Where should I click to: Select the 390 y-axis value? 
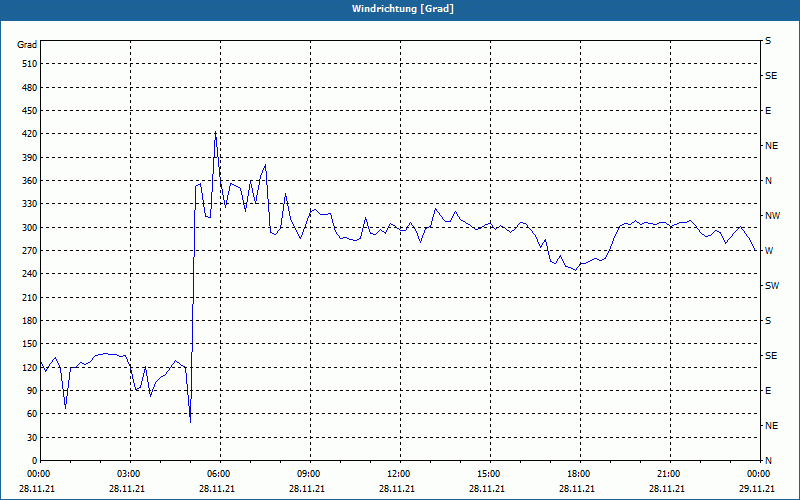coord(30,157)
